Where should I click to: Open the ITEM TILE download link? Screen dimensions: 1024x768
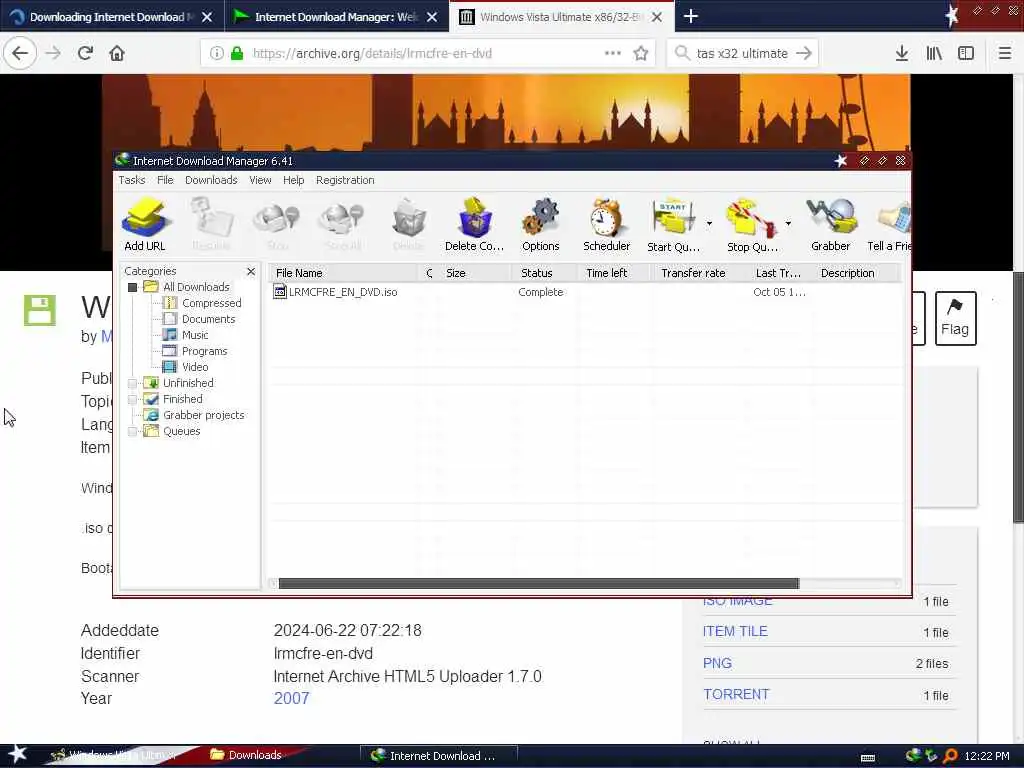click(x=735, y=631)
